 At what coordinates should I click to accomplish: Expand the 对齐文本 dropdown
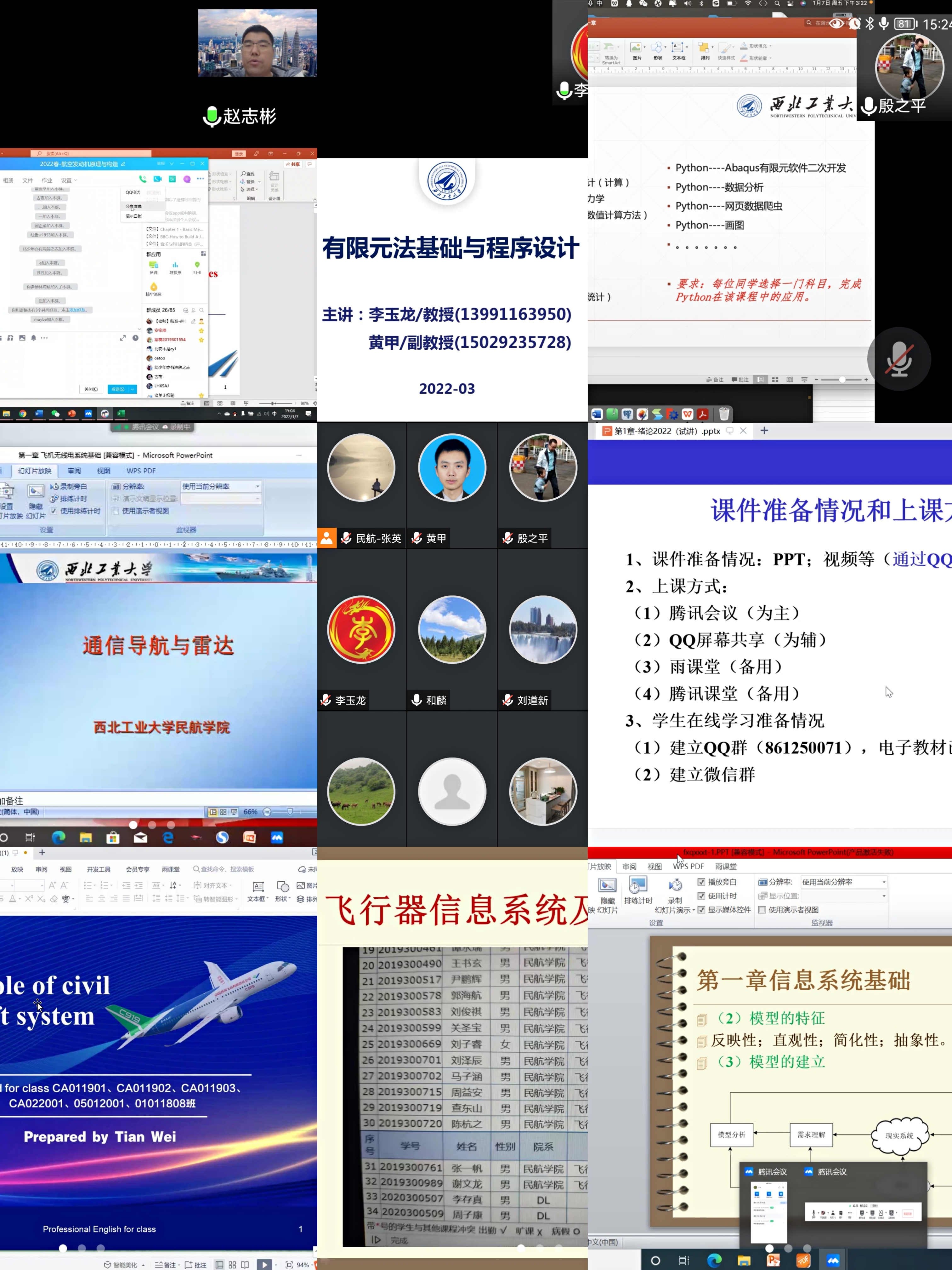point(230,885)
